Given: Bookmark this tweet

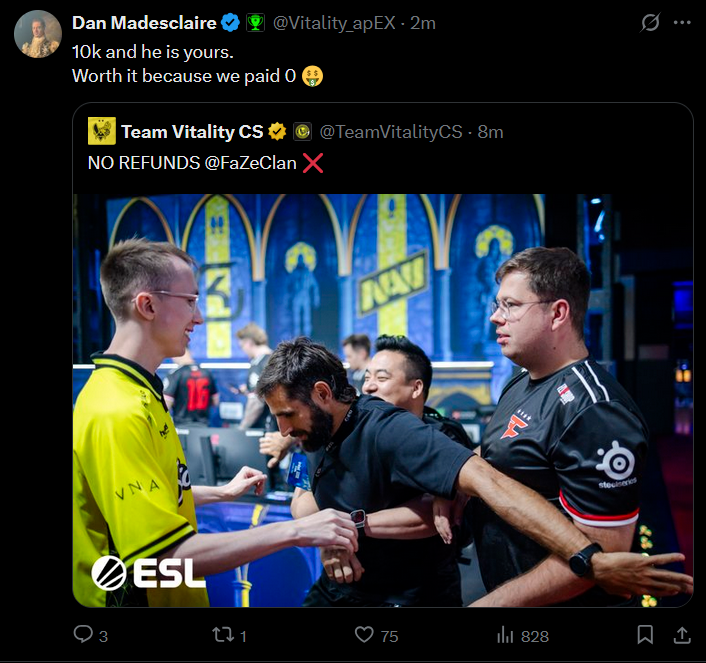Looking at the screenshot, I should (x=645, y=635).
